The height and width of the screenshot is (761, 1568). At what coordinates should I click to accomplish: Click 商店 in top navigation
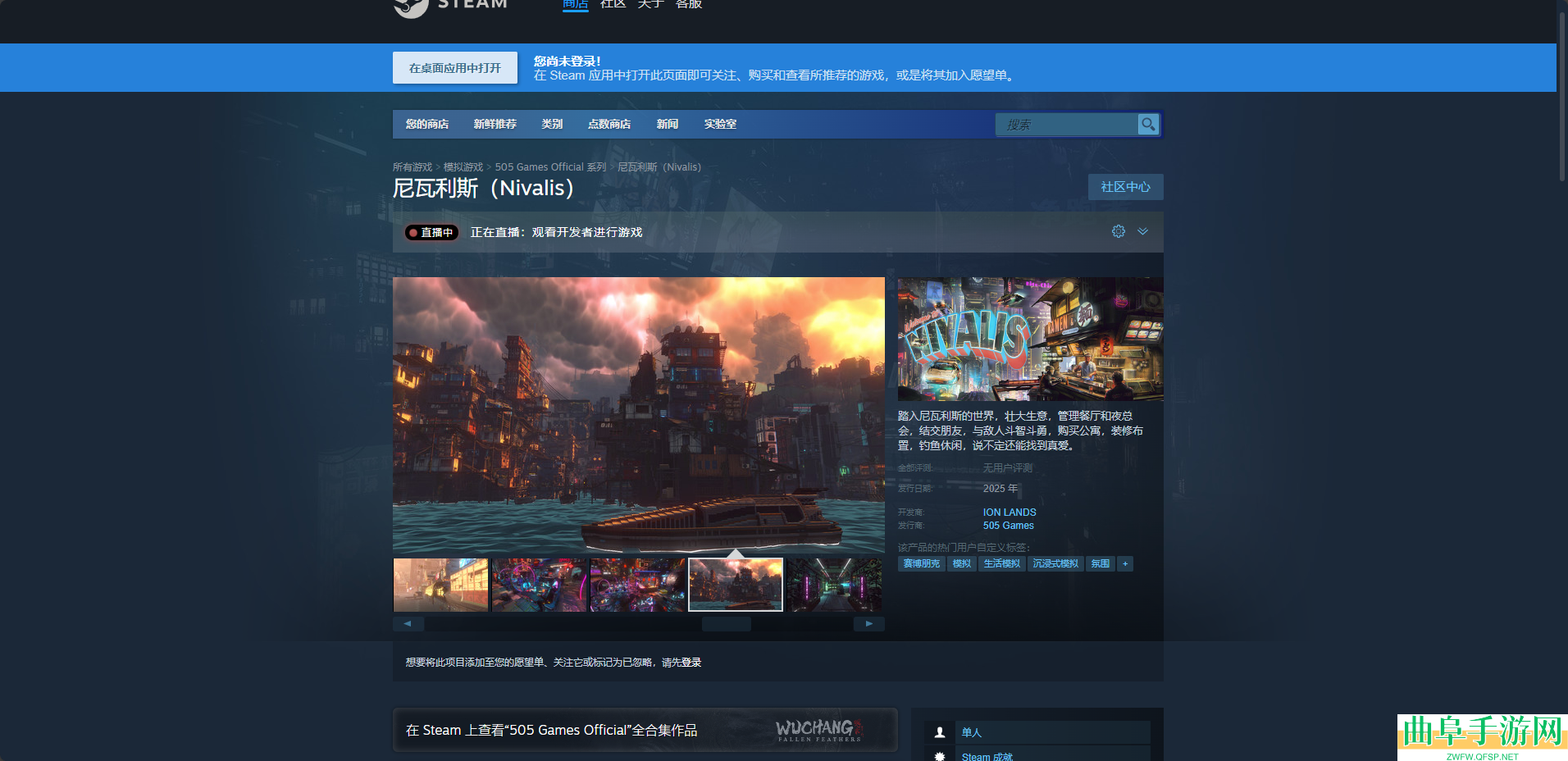point(575,5)
